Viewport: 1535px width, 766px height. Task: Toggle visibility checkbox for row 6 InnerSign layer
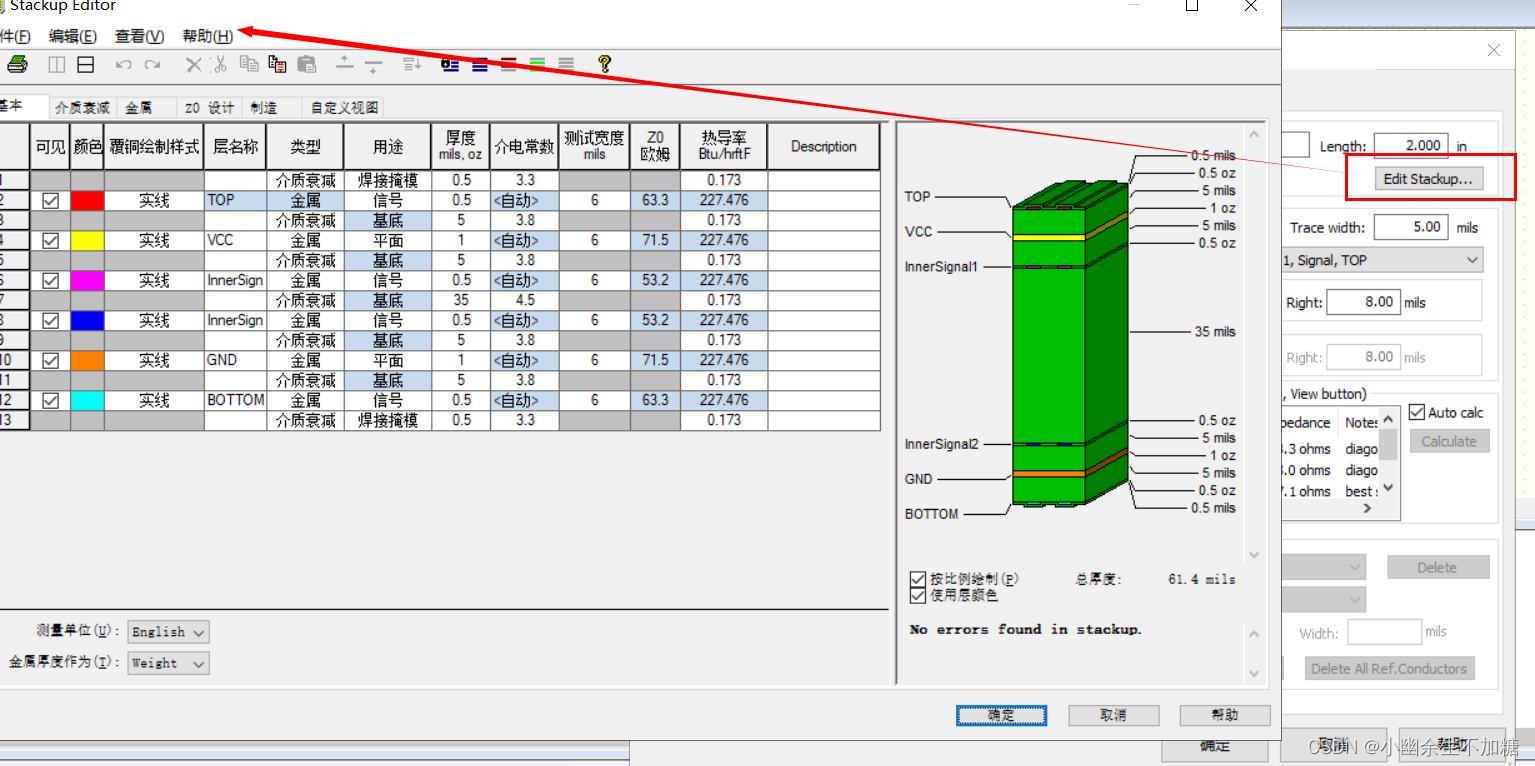[50, 281]
